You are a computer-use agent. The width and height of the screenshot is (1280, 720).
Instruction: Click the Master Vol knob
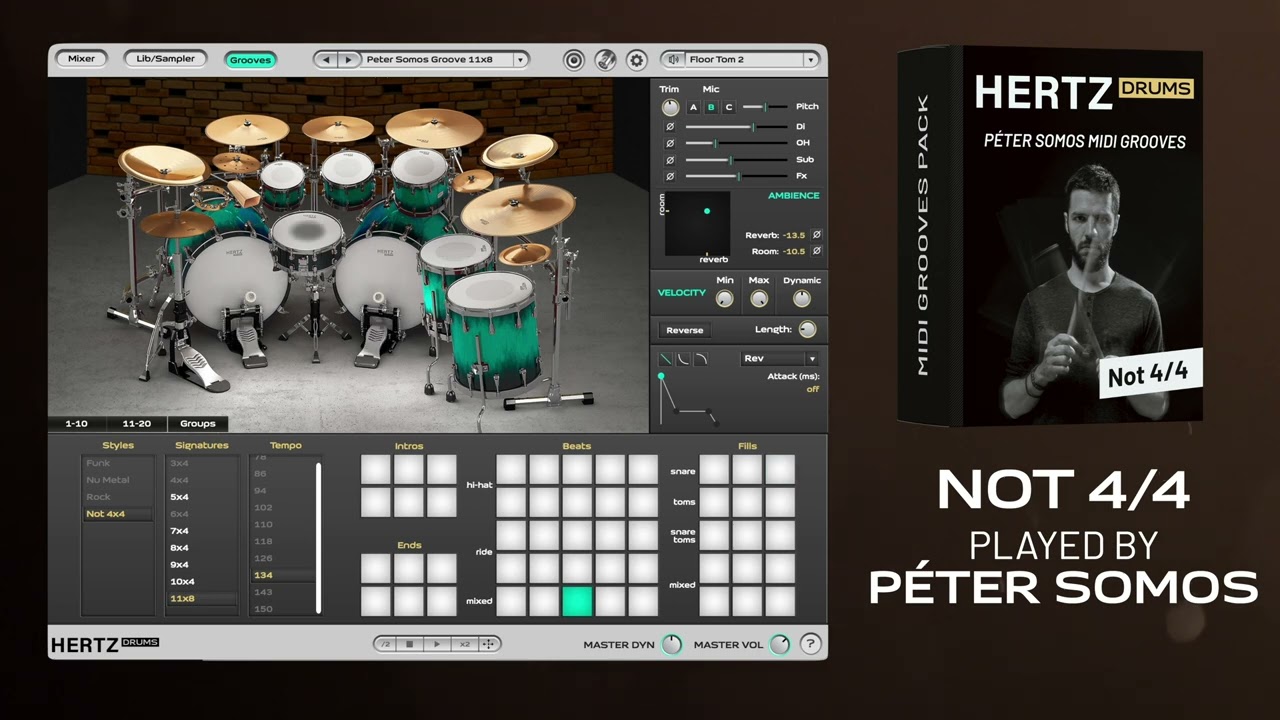pos(779,644)
